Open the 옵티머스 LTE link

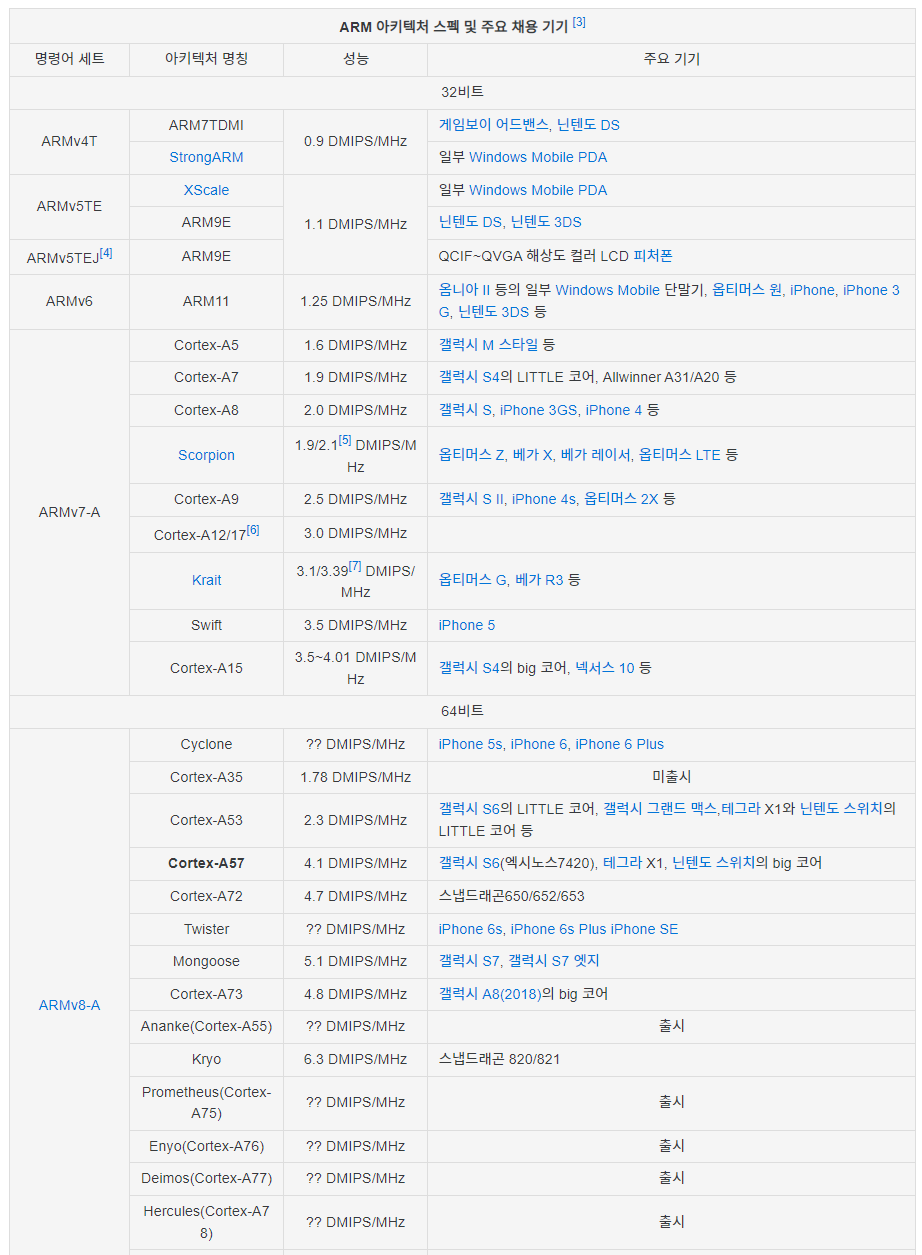click(680, 455)
